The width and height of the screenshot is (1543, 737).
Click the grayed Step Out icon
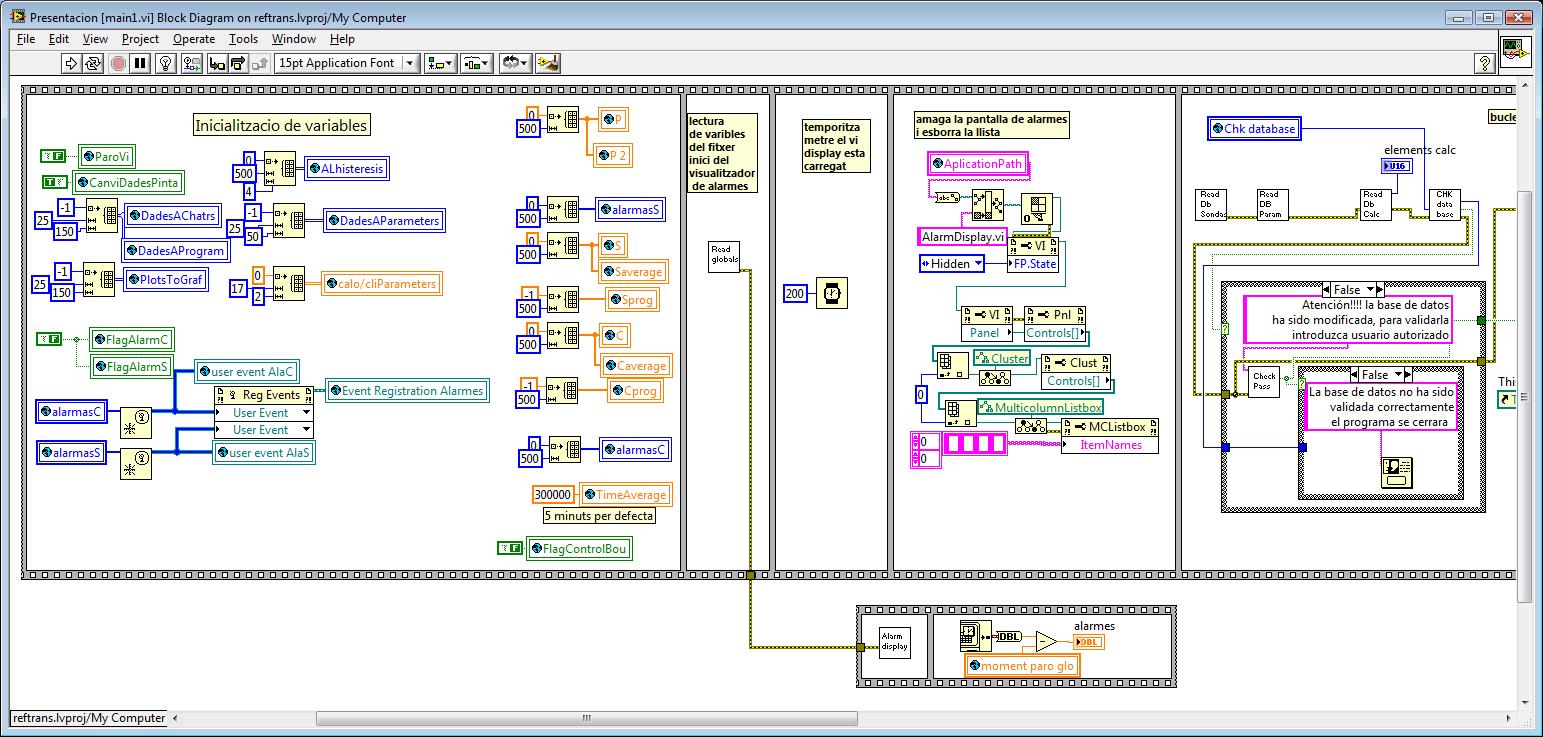click(259, 63)
